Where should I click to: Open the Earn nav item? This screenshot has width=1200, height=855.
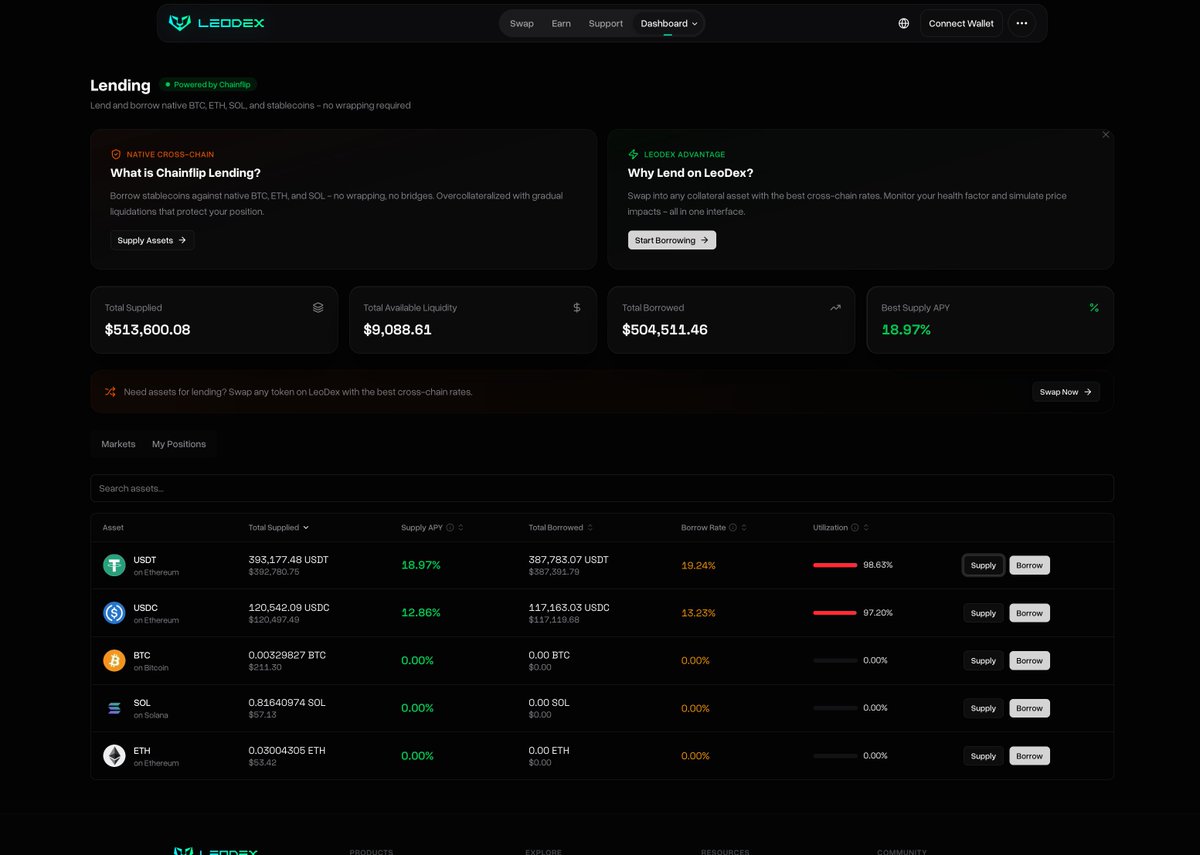tap(561, 23)
